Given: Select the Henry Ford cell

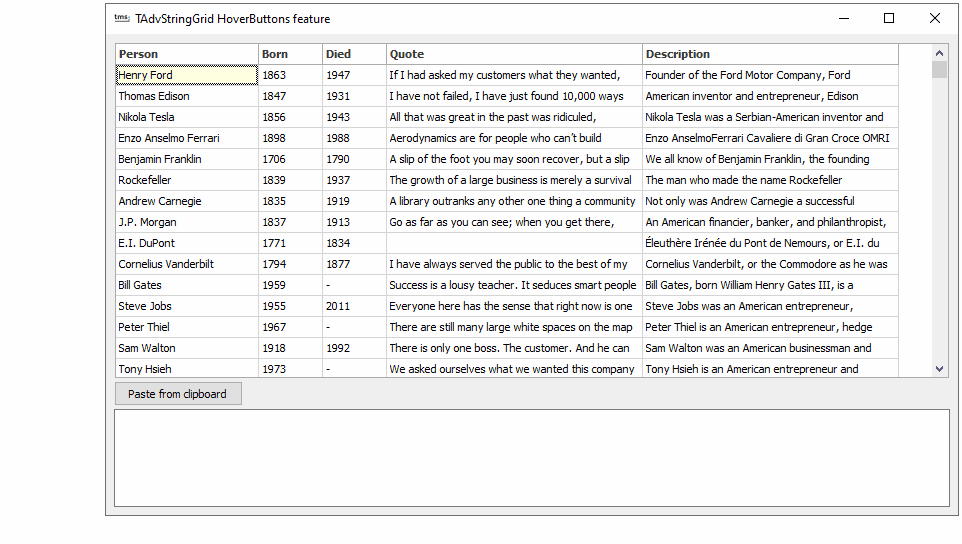Looking at the screenshot, I should (x=187, y=75).
